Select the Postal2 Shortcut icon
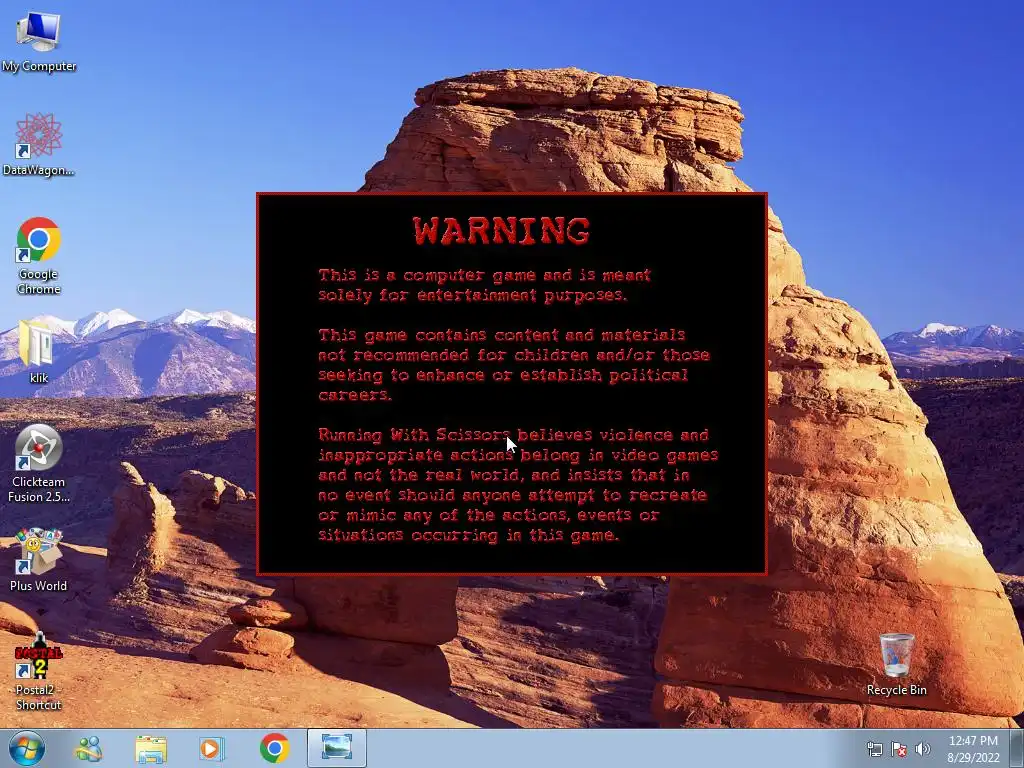This screenshot has width=1024, height=768. [39, 671]
